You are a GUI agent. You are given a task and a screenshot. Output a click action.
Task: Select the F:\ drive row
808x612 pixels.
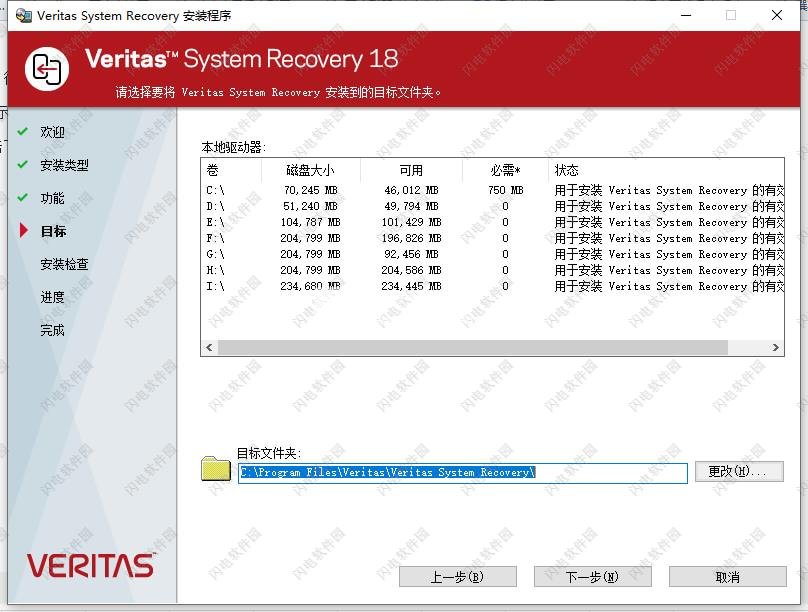click(493, 238)
